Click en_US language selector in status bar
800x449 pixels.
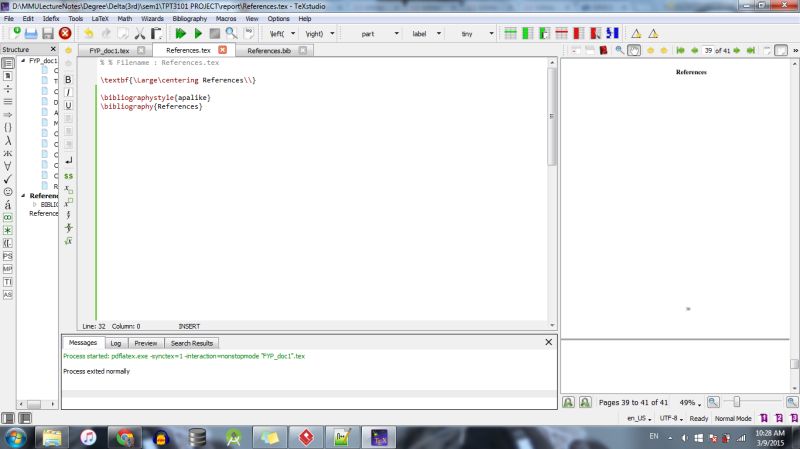(x=639, y=418)
